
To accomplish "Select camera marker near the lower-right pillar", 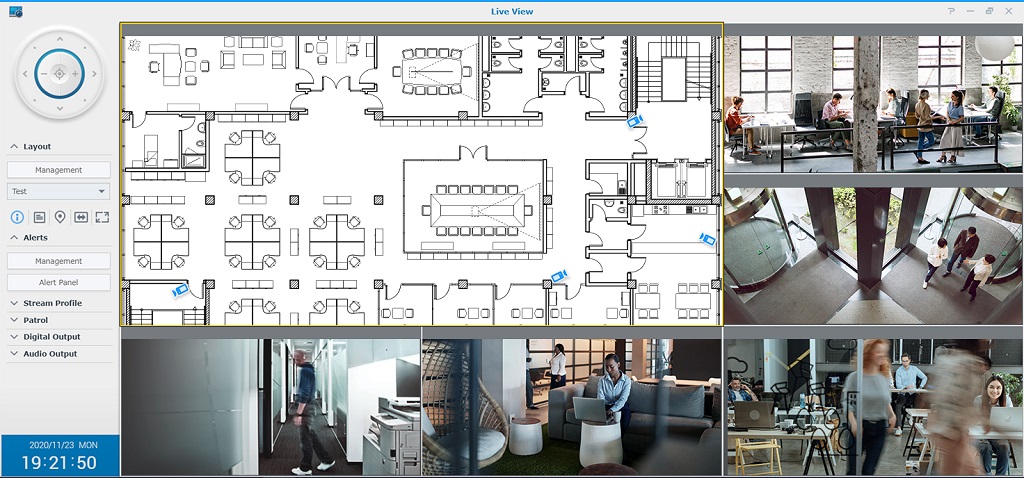I will (558, 276).
